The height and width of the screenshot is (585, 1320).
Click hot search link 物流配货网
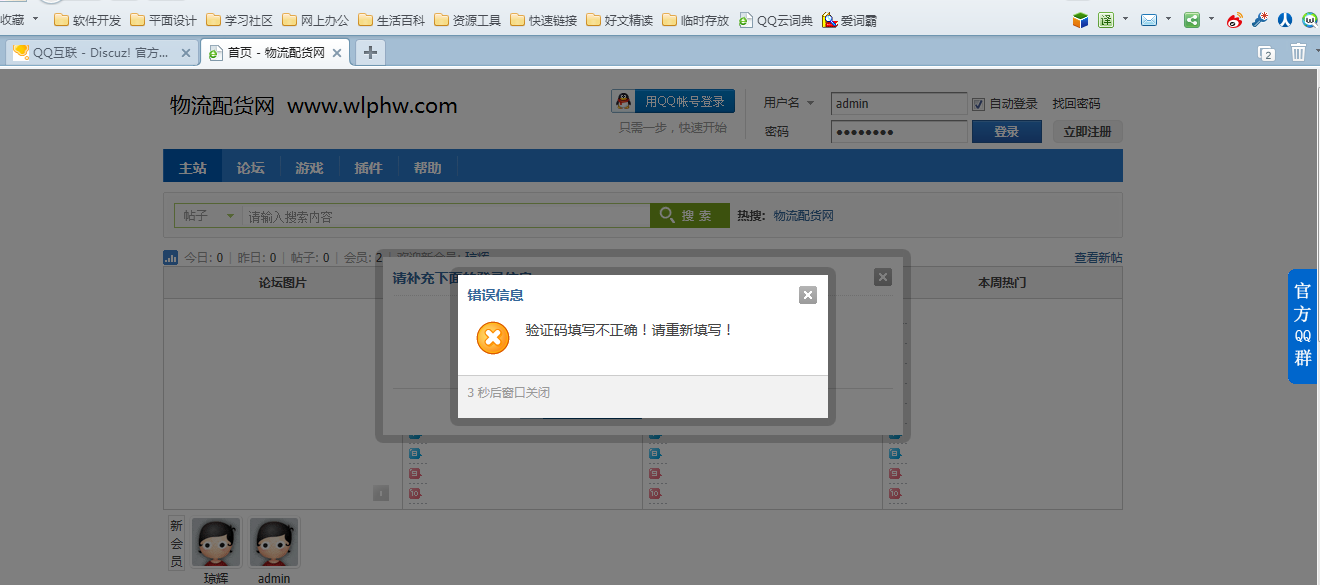803,216
